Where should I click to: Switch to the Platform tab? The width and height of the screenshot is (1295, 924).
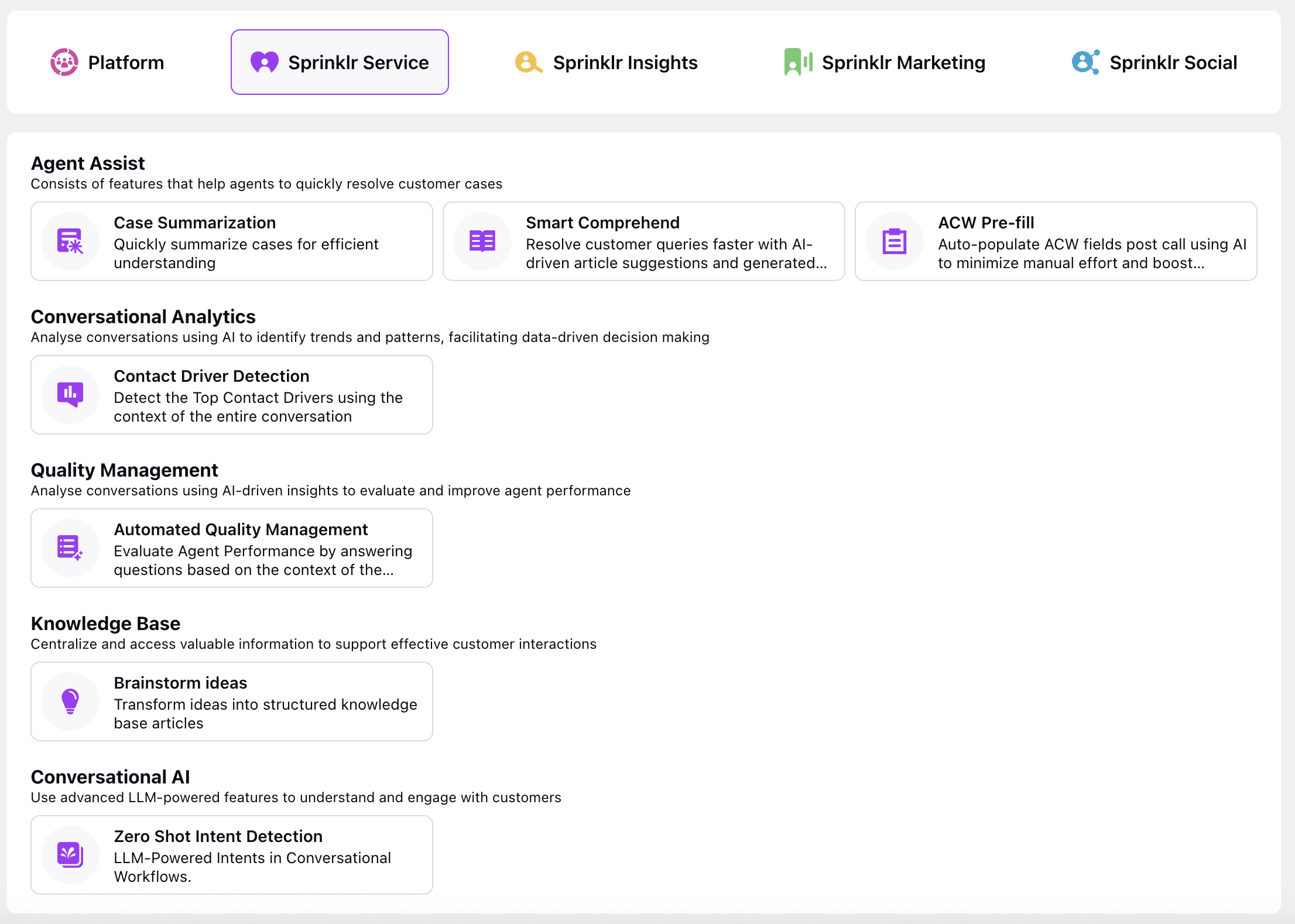pos(107,62)
